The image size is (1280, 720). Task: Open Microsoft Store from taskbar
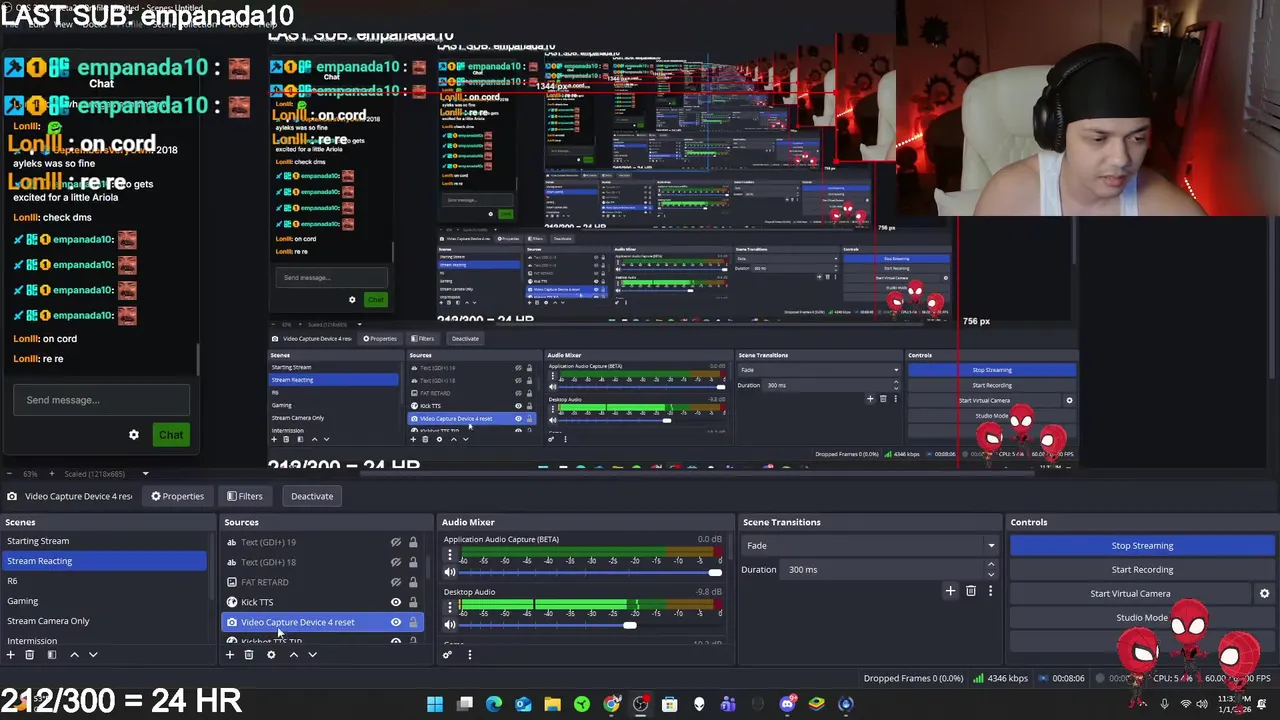pos(670,704)
